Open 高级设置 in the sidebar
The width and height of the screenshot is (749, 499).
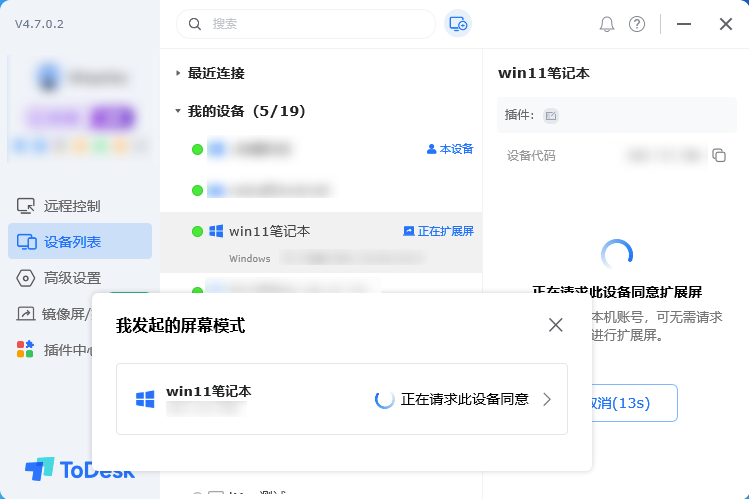(80, 278)
